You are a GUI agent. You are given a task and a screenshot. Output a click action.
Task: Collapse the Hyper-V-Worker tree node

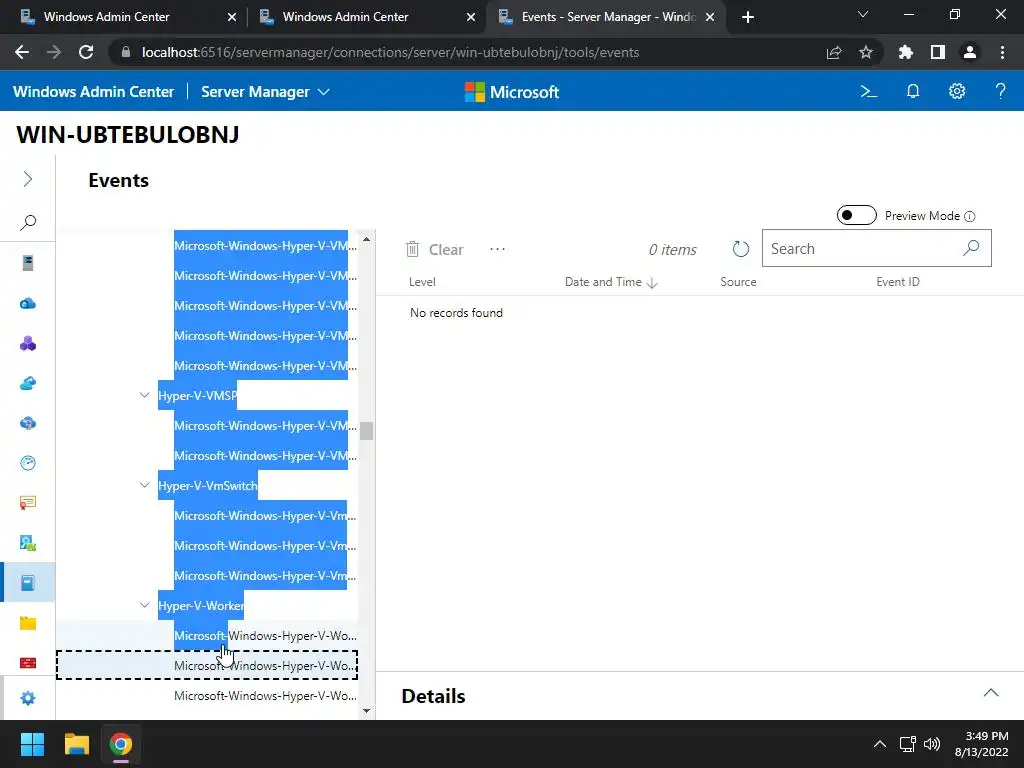[144, 605]
